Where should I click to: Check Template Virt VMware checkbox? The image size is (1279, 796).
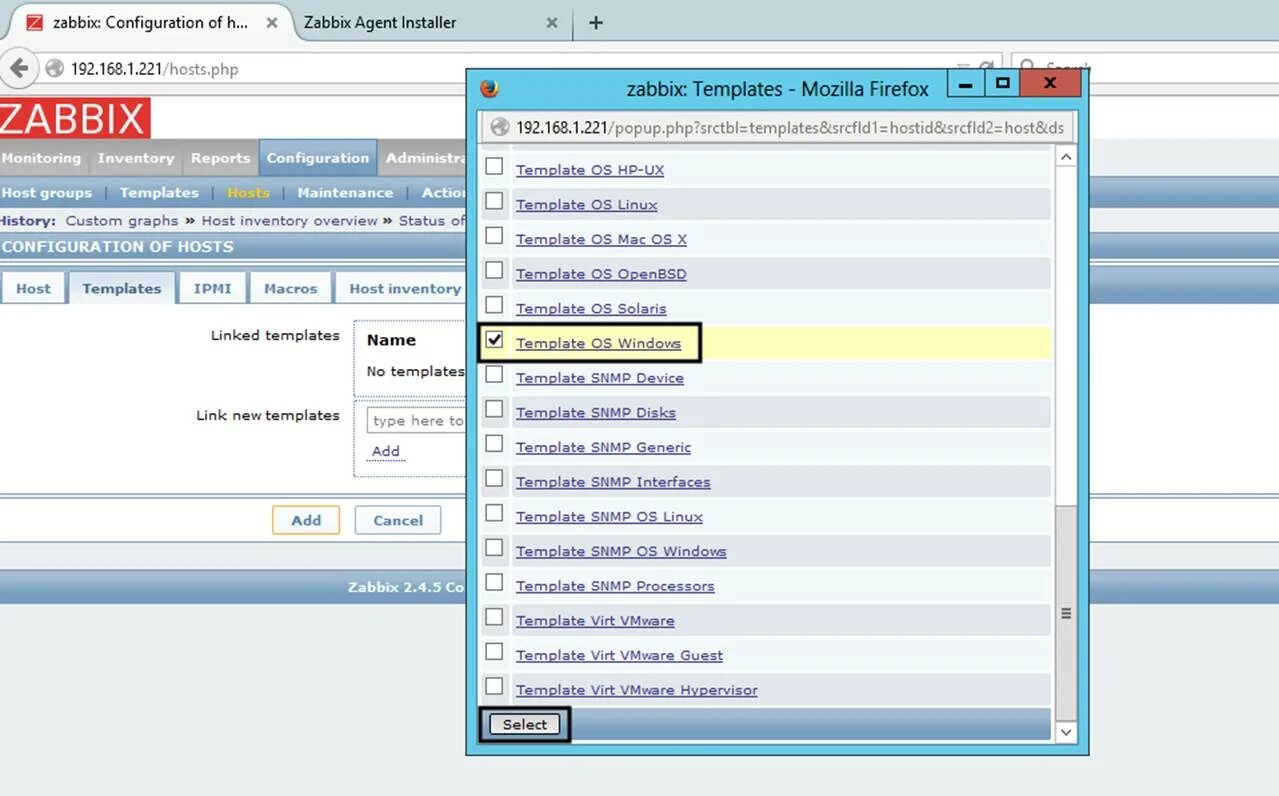pyautogui.click(x=494, y=617)
